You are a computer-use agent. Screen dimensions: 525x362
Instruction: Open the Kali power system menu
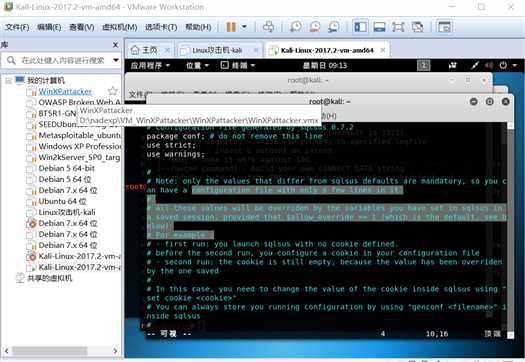point(507,65)
